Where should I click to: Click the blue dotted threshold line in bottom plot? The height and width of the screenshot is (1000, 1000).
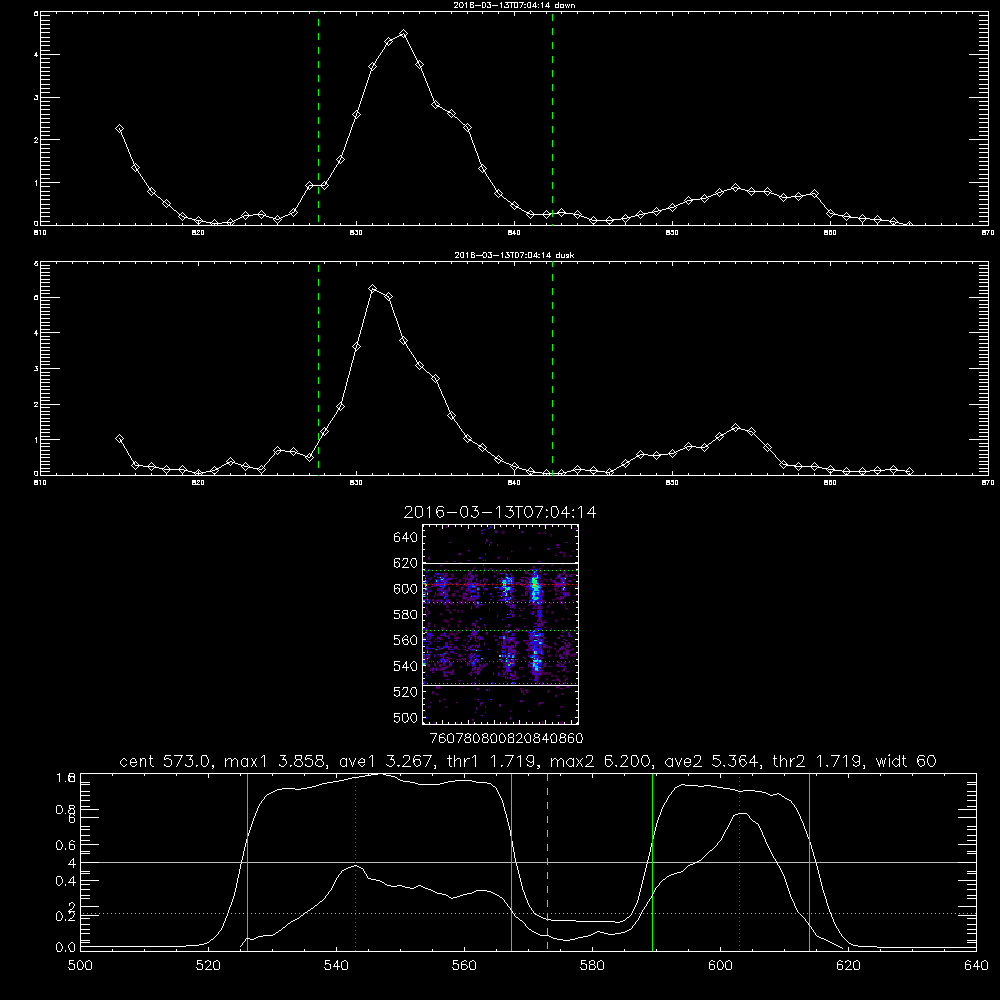point(528,914)
